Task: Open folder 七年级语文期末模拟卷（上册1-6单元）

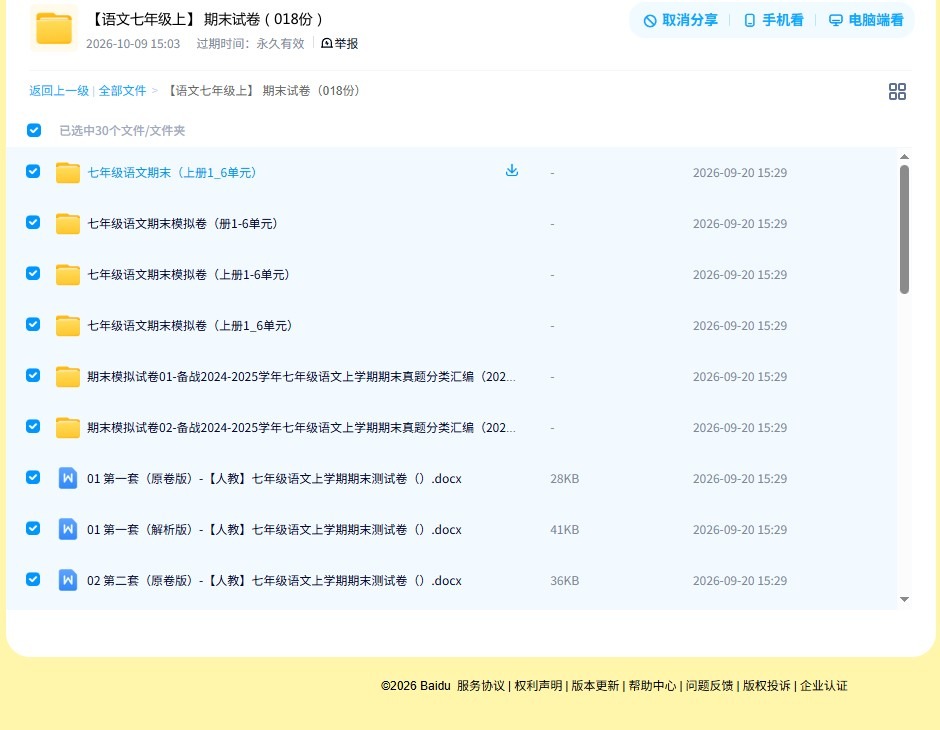Action: (188, 274)
